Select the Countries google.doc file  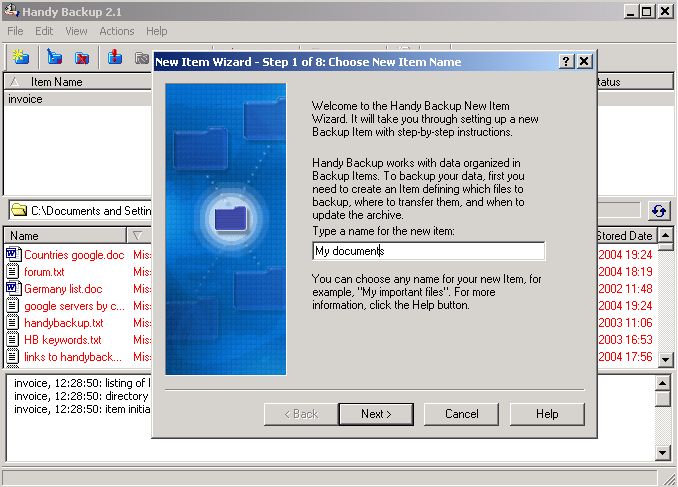74,255
